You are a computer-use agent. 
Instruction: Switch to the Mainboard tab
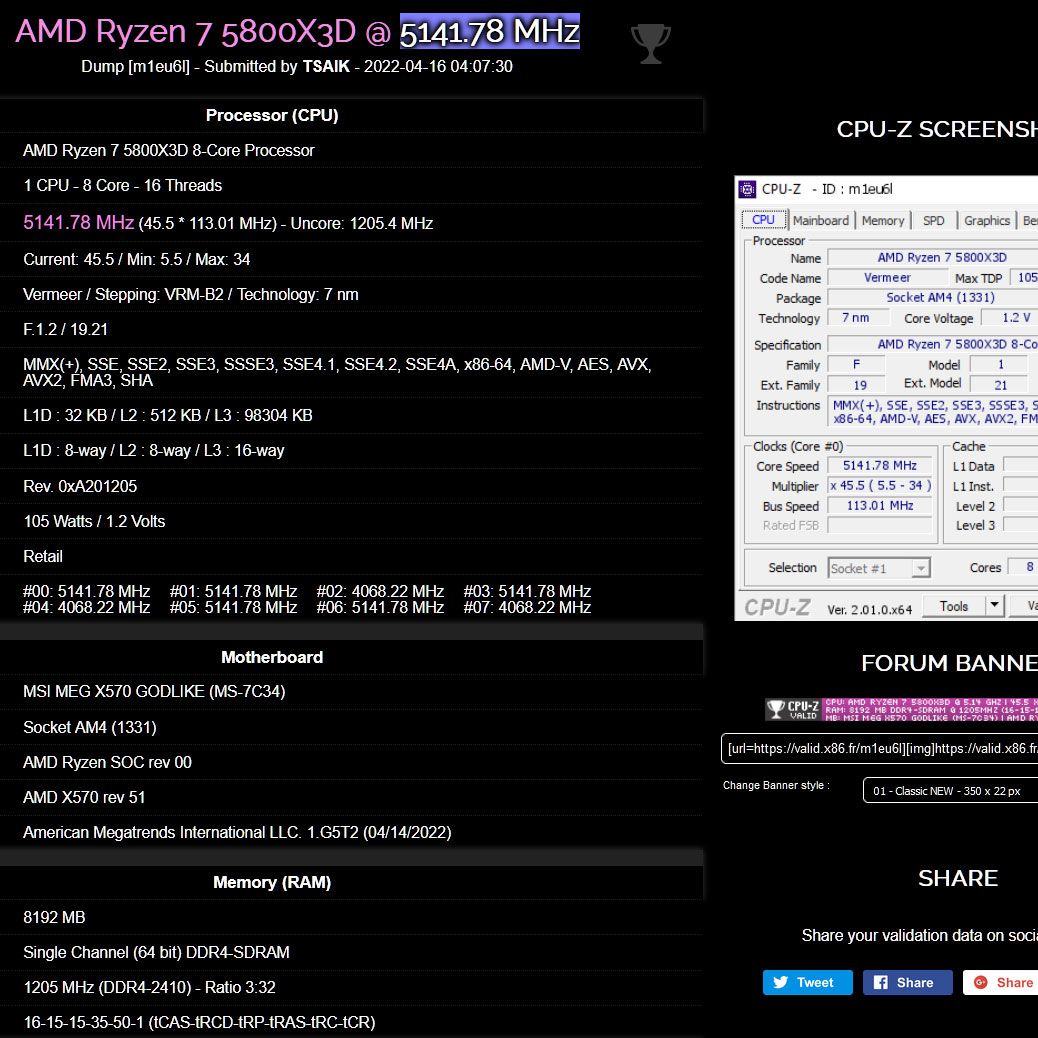pyautogui.click(x=821, y=220)
